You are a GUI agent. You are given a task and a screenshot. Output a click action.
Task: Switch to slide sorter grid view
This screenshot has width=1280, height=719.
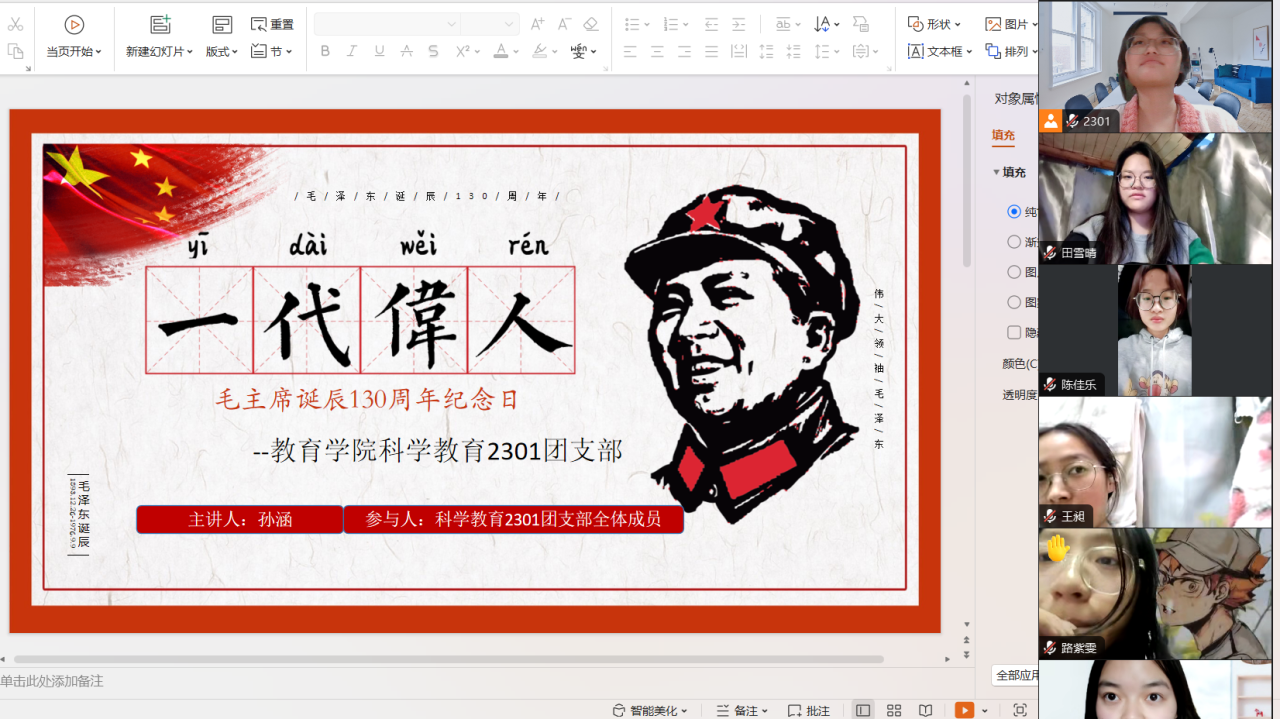coord(894,710)
